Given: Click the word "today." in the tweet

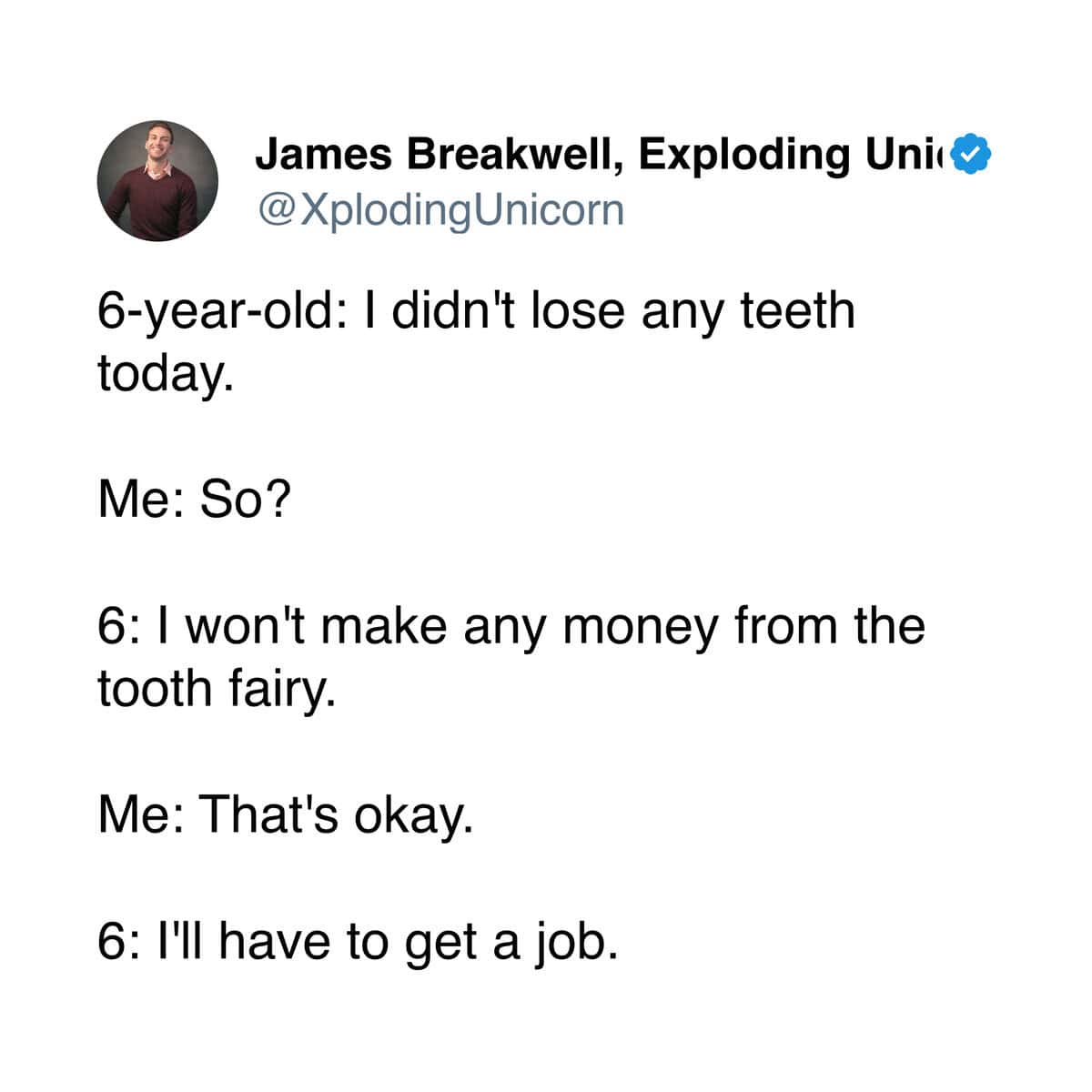Looking at the screenshot, I should (x=166, y=374).
